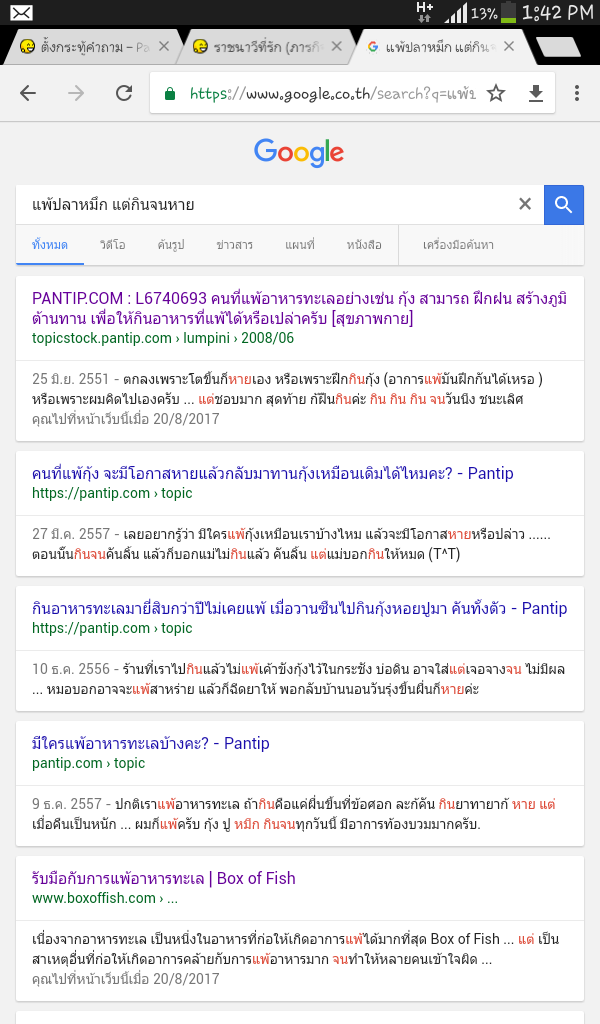Click the 1:42 PM clock
This screenshot has width=600, height=1024.
click(x=558, y=12)
